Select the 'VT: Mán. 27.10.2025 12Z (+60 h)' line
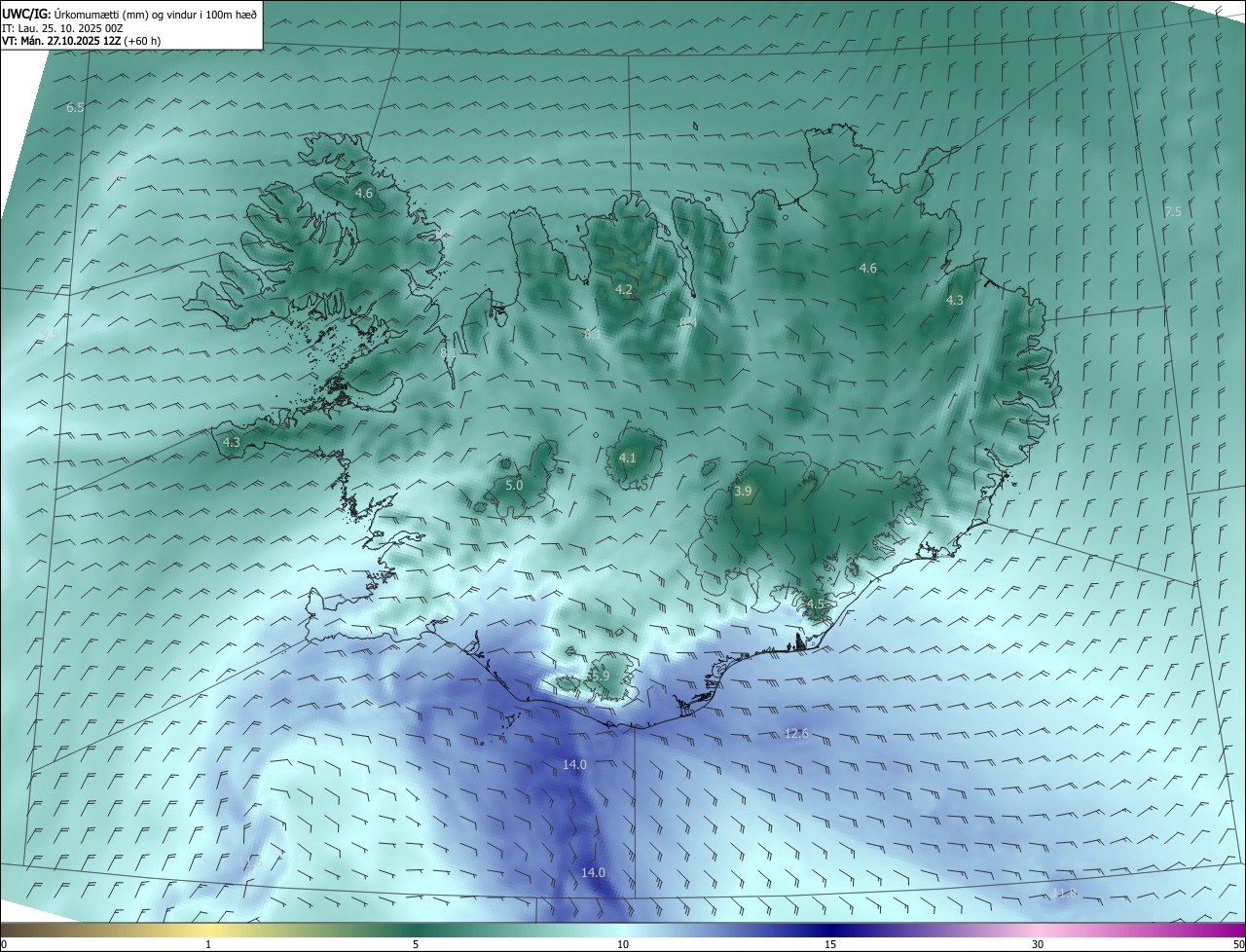The image size is (1246, 952). coord(82,41)
